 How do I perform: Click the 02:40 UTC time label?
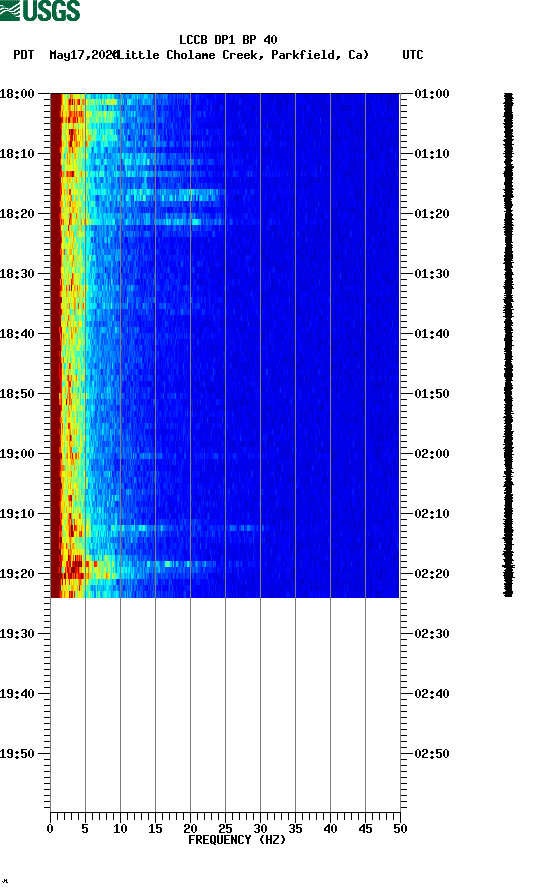432,693
